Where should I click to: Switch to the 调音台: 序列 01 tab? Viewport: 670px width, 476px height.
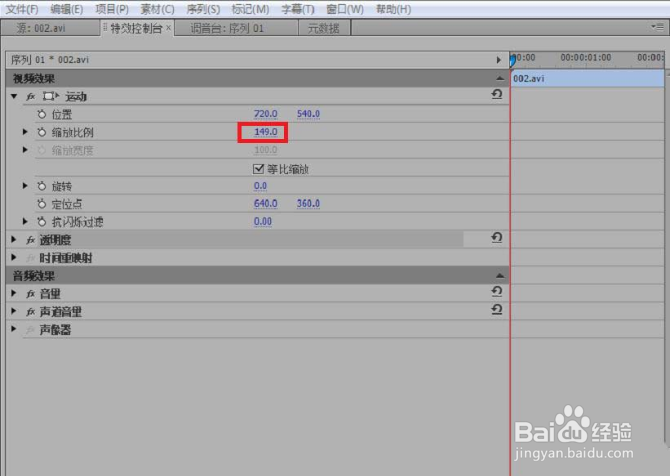click(x=236, y=28)
